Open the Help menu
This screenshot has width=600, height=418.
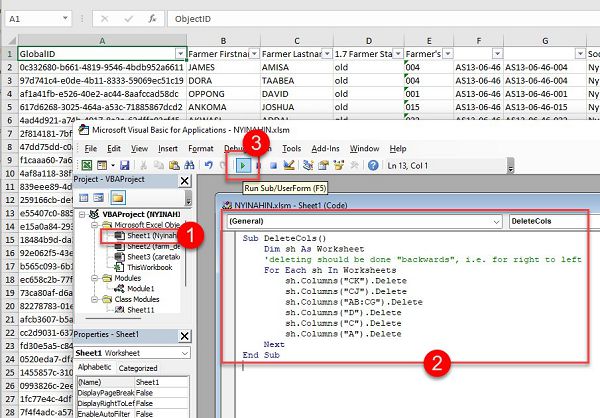click(x=398, y=149)
